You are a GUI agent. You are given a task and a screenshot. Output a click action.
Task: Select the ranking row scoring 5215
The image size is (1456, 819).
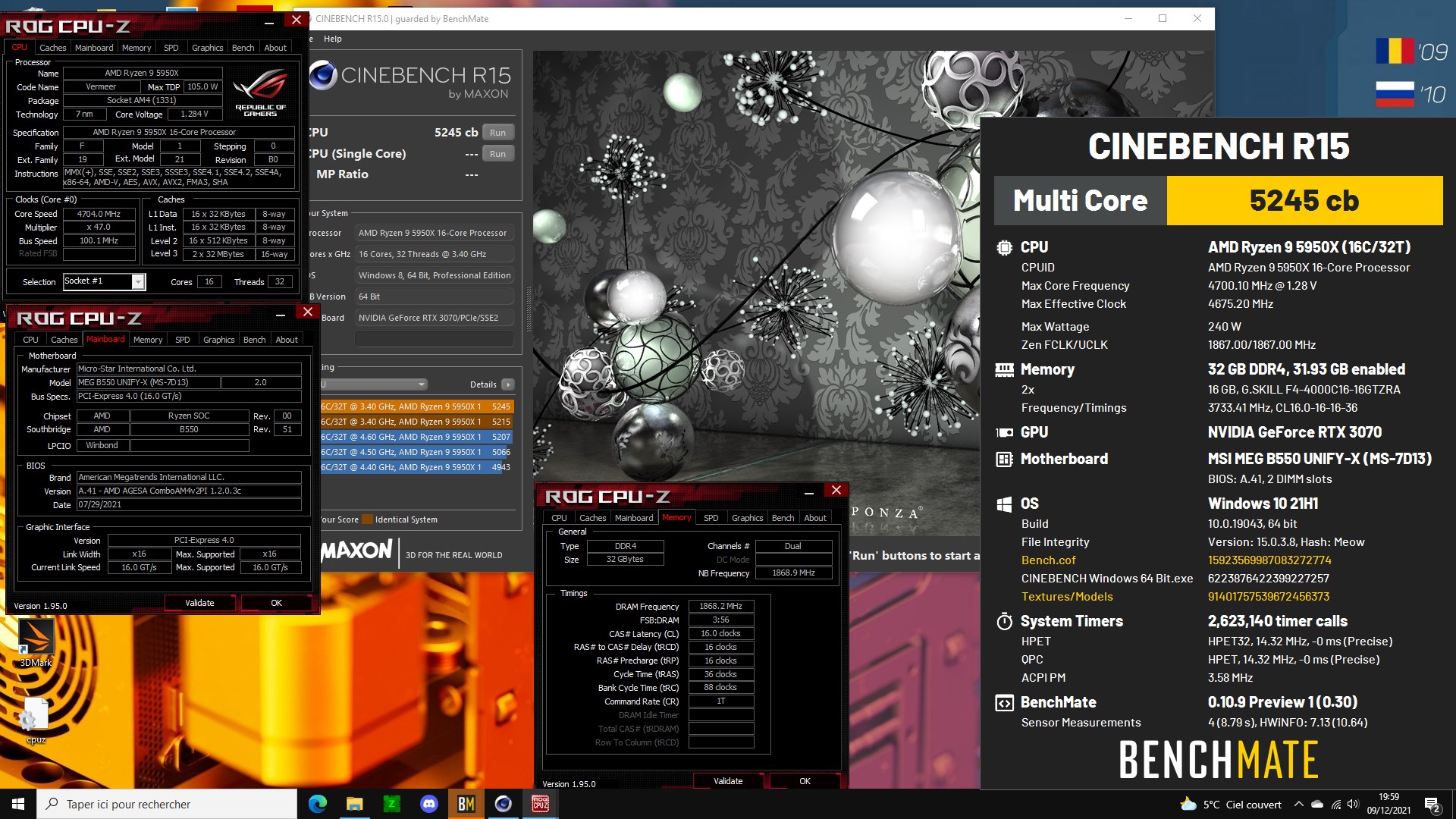click(416, 422)
